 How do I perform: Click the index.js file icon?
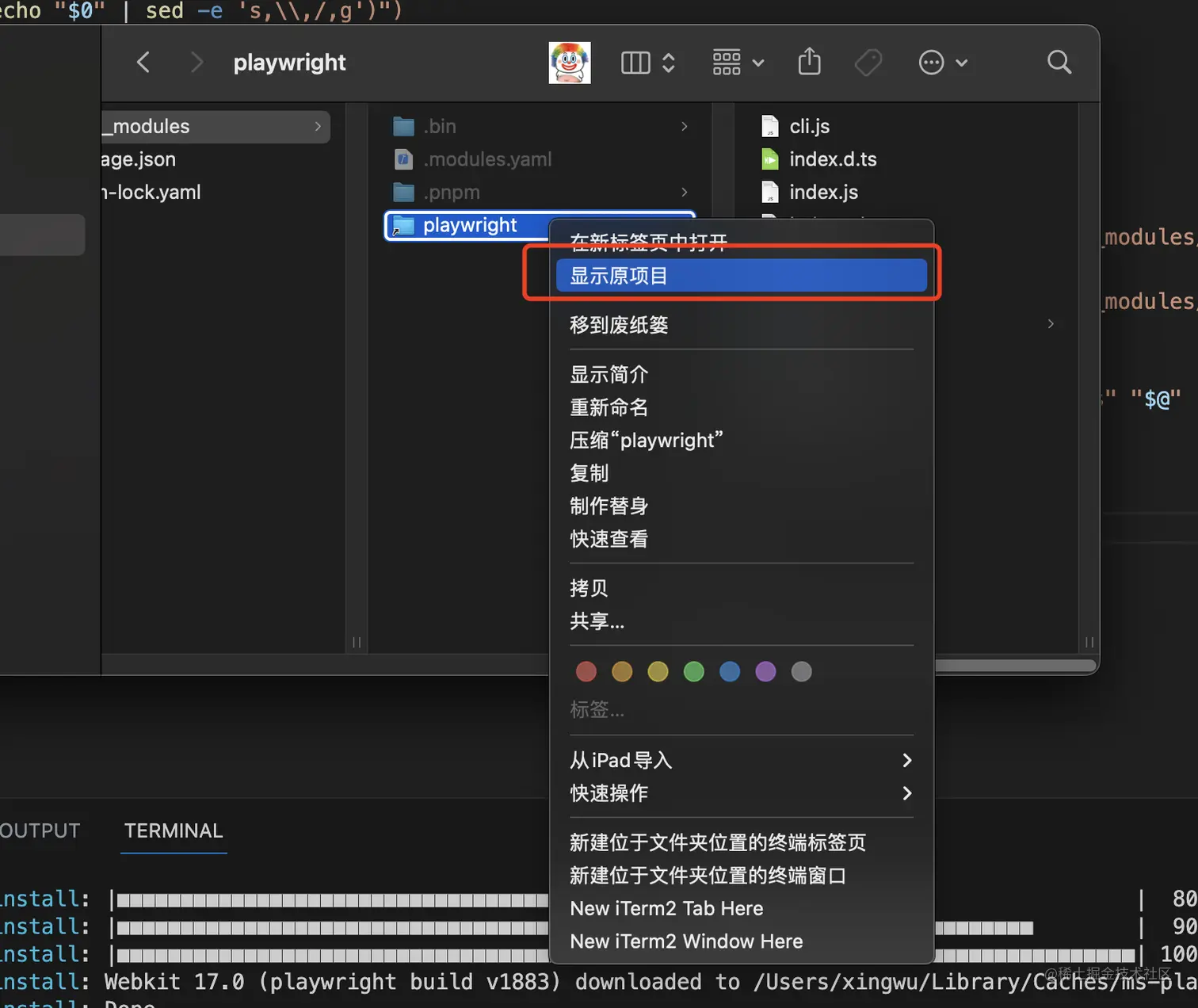click(x=770, y=193)
